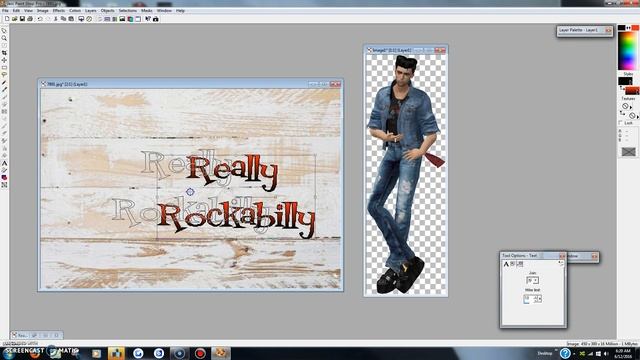Switch to third tab in Tool Options window

click(x=520, y=264)
